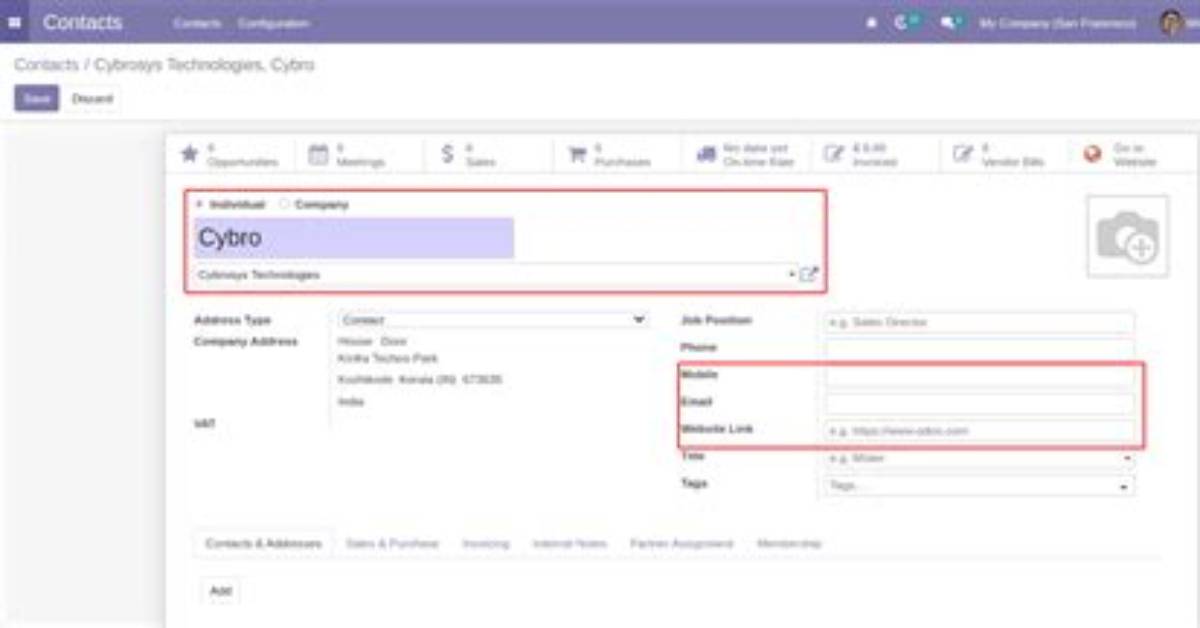Switch to the Membership tab
This screenshot has height=628, width=1200.
(x=789, y=543)
